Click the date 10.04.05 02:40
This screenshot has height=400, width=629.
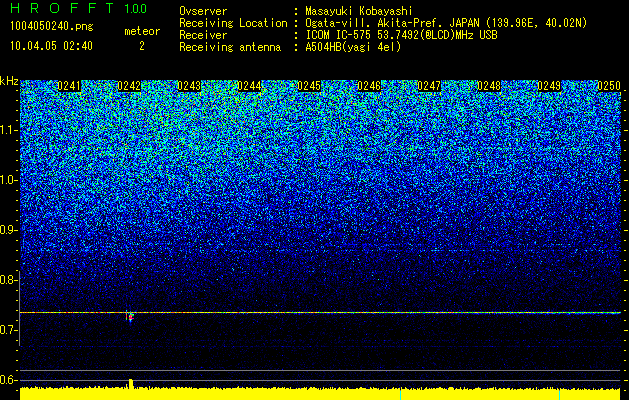[x=51, y=46]
